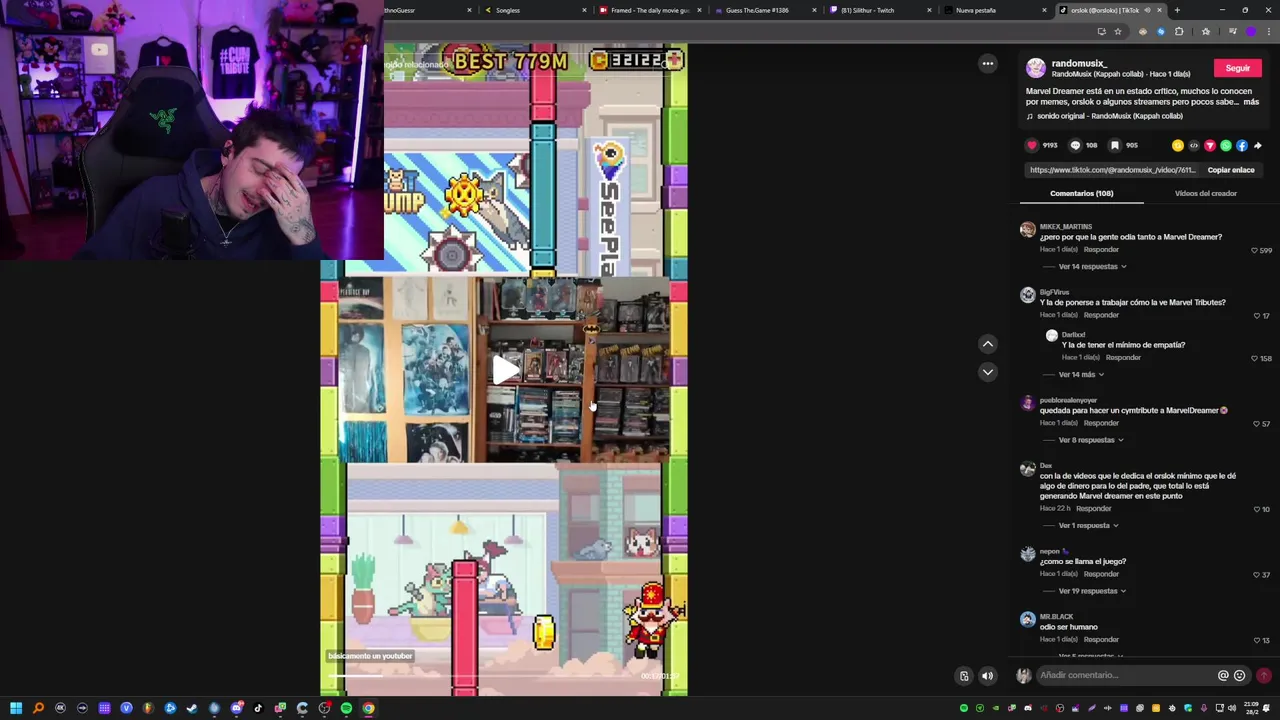Open the Windows Start menu
This screenshot has width=1280, height=720.
coord(16,708)
